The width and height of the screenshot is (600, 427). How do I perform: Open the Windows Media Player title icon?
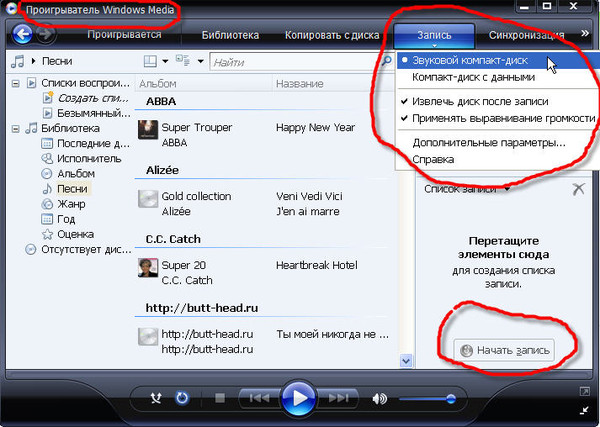12,8
